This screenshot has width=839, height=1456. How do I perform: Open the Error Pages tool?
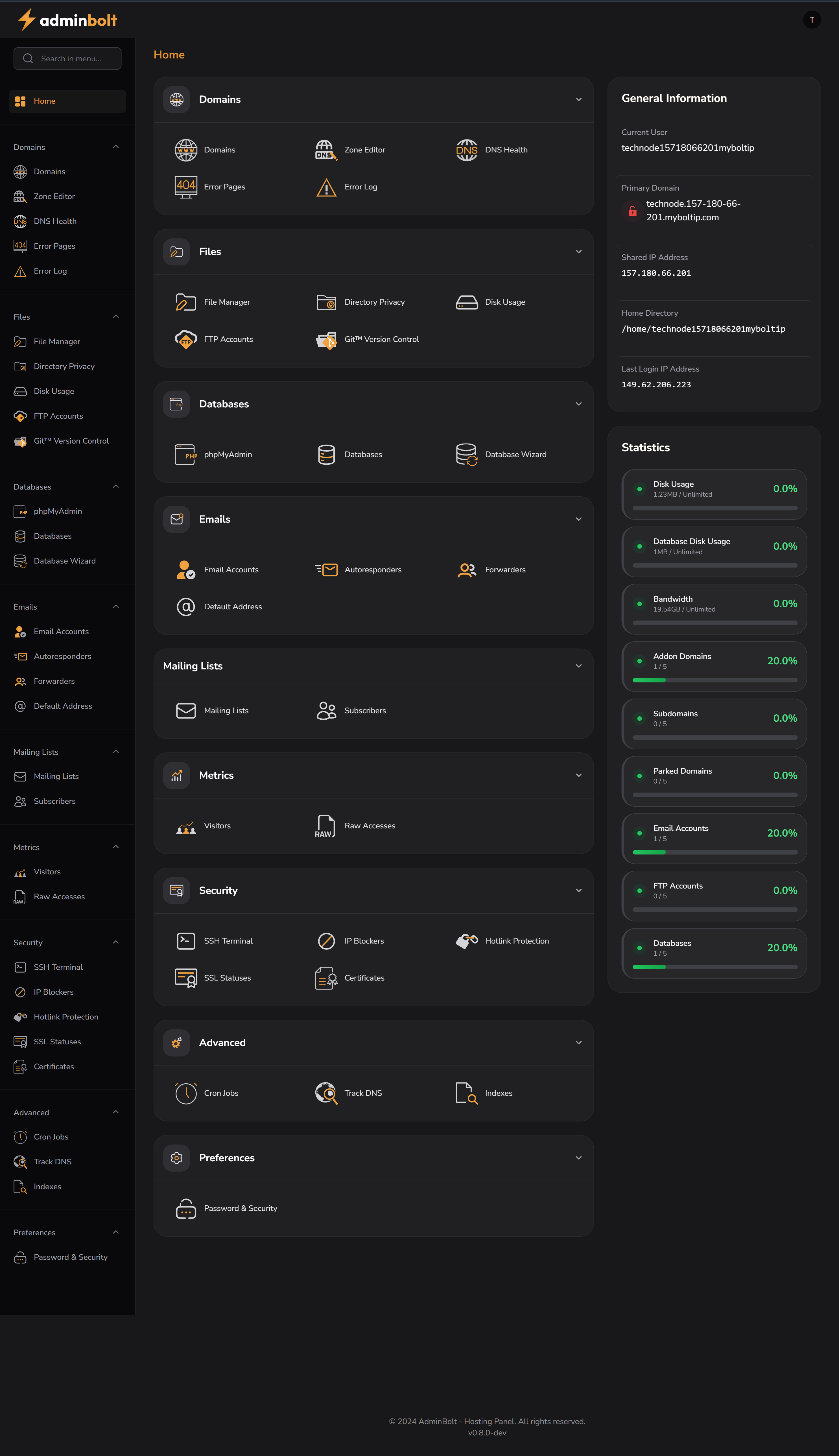[224, 187]
